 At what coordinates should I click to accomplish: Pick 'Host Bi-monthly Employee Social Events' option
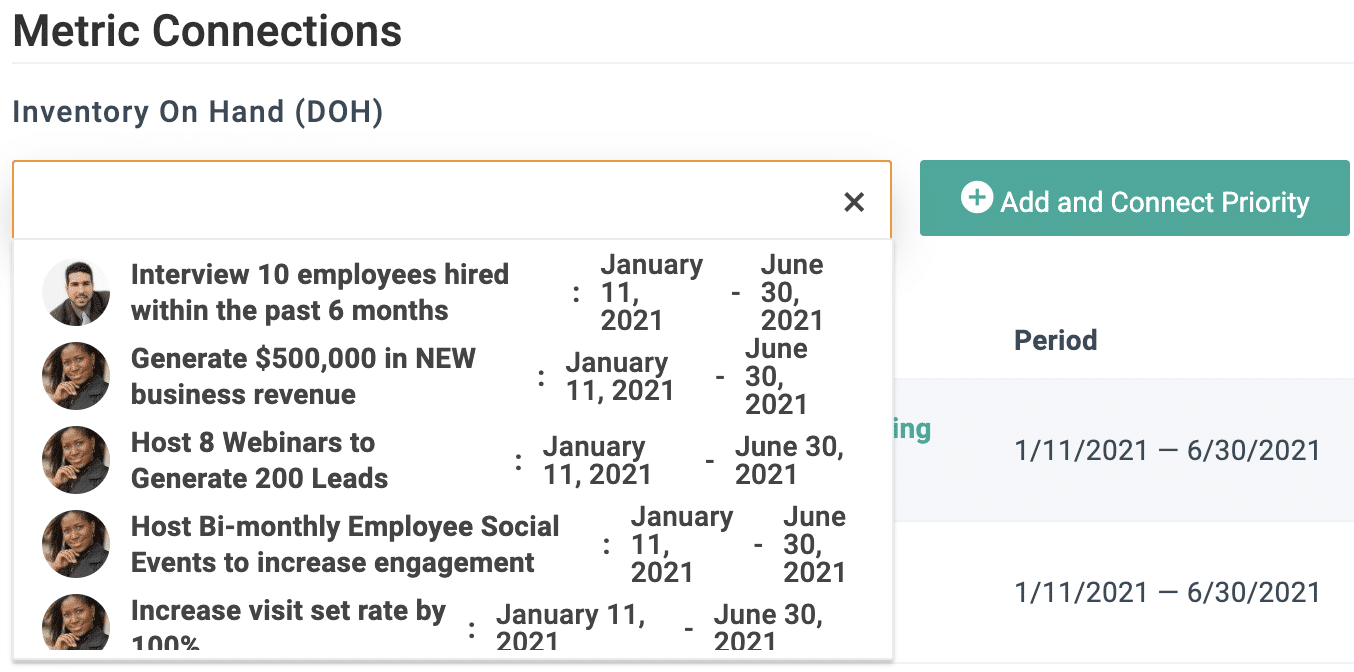(345, 544)
